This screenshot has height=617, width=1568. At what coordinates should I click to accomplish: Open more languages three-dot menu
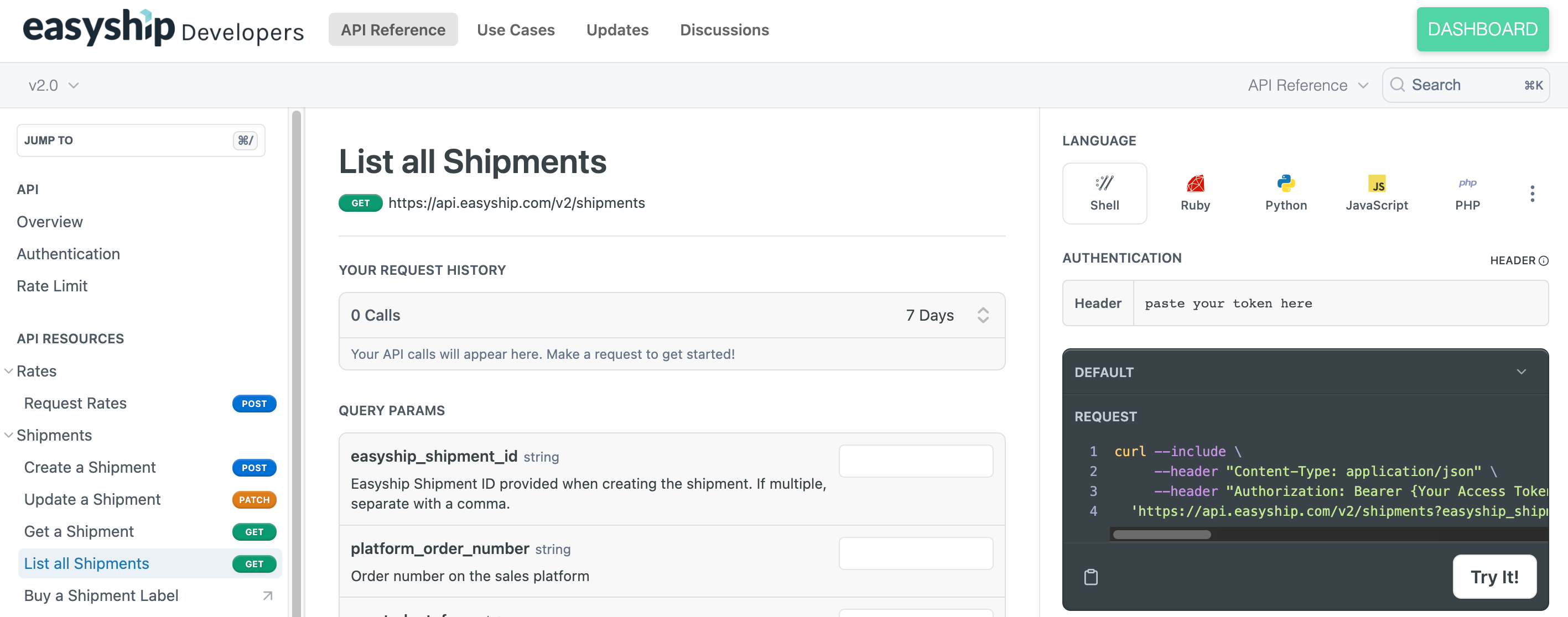click(x=1532, y=194)
